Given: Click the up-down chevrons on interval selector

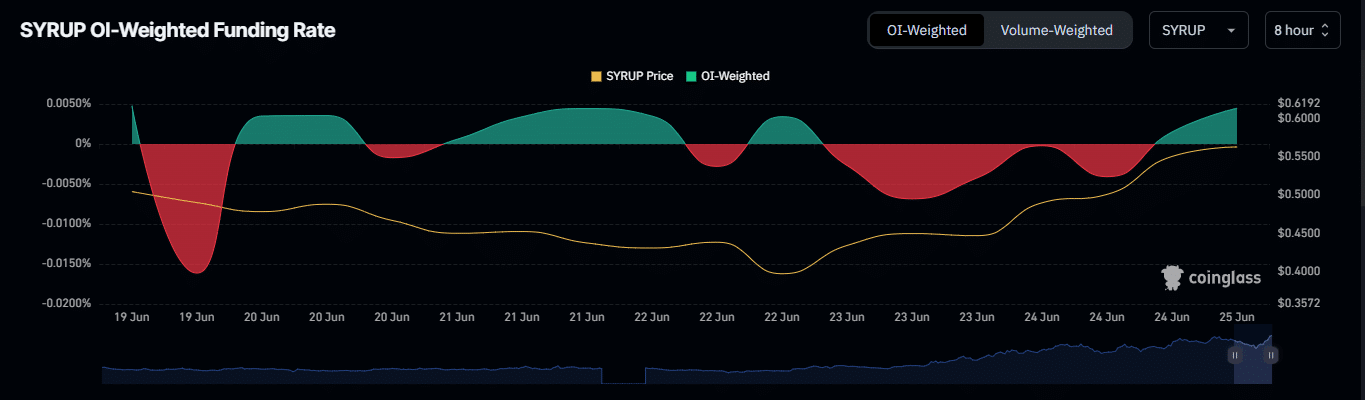Looking at the screenshot, I should [x=1325, y=30].
